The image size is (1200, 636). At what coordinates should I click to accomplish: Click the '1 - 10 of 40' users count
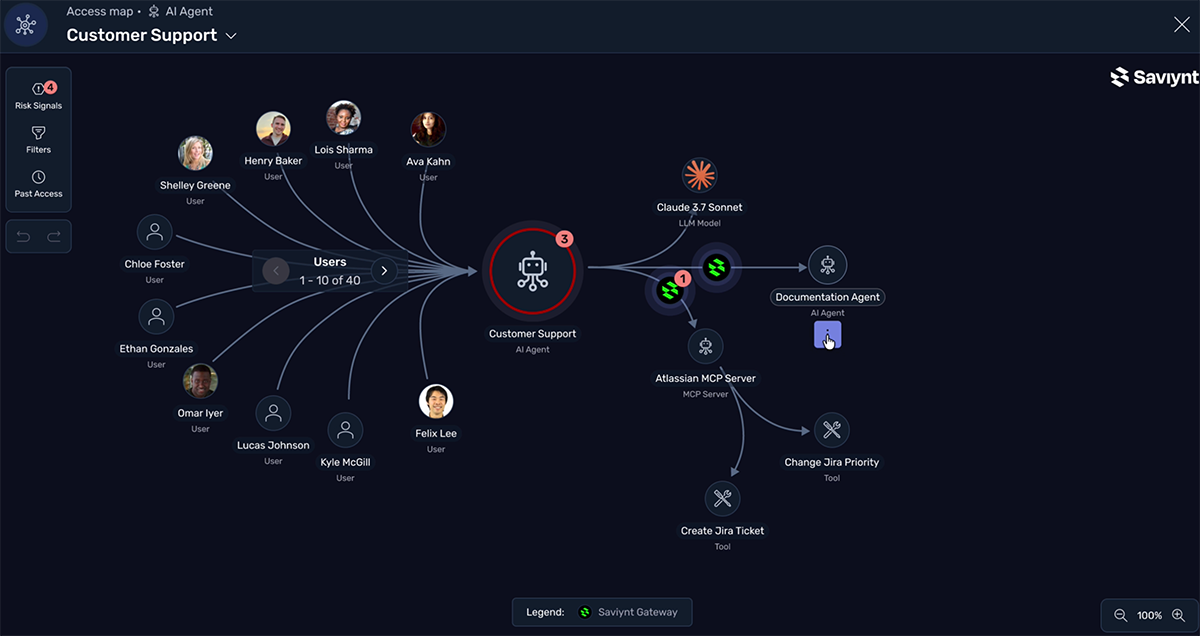click(x=330, y=281)
